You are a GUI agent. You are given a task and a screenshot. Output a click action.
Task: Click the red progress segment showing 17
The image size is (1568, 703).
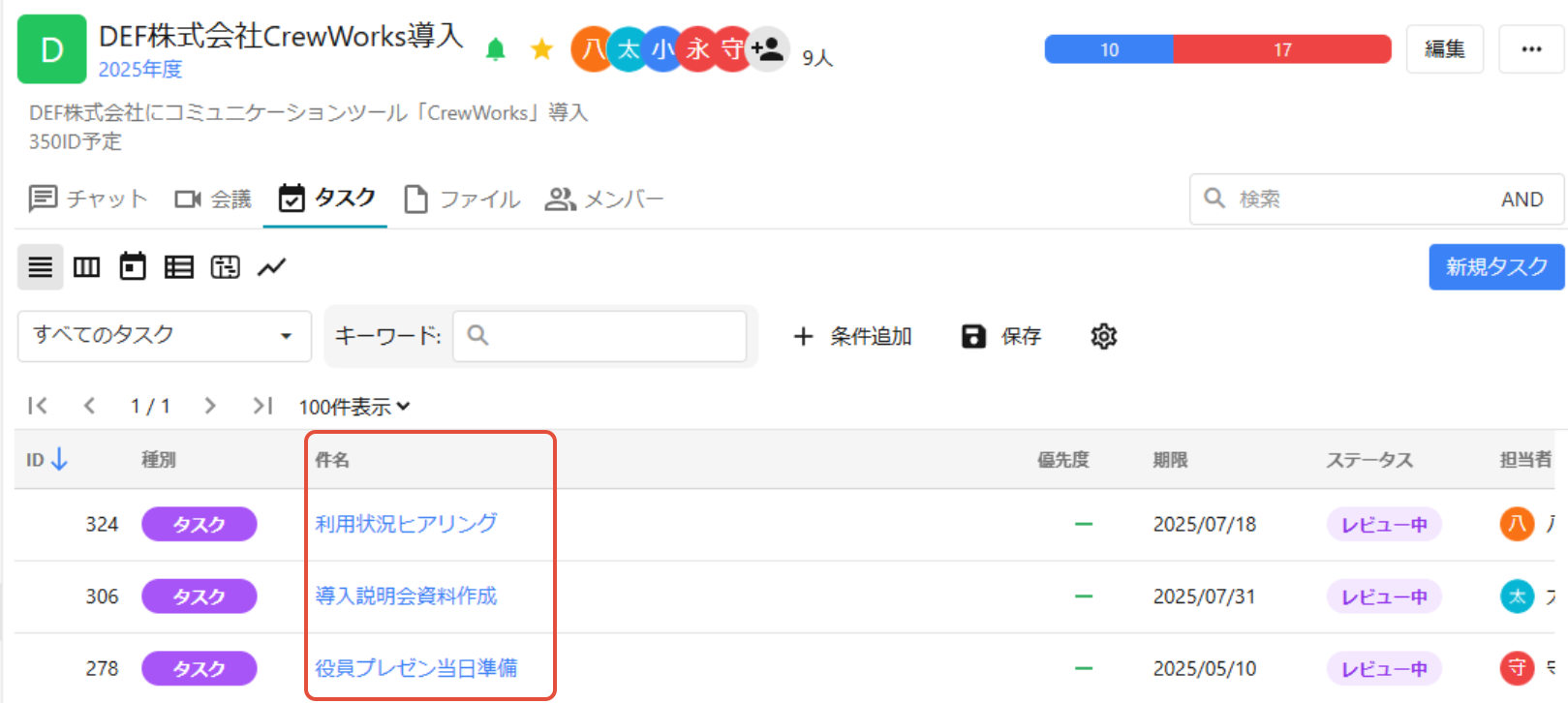1282,49
